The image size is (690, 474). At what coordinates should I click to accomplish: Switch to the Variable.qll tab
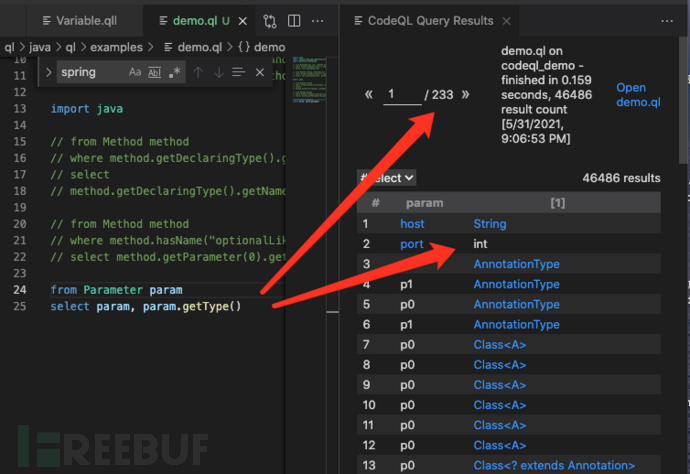click(x=85, y=21)
